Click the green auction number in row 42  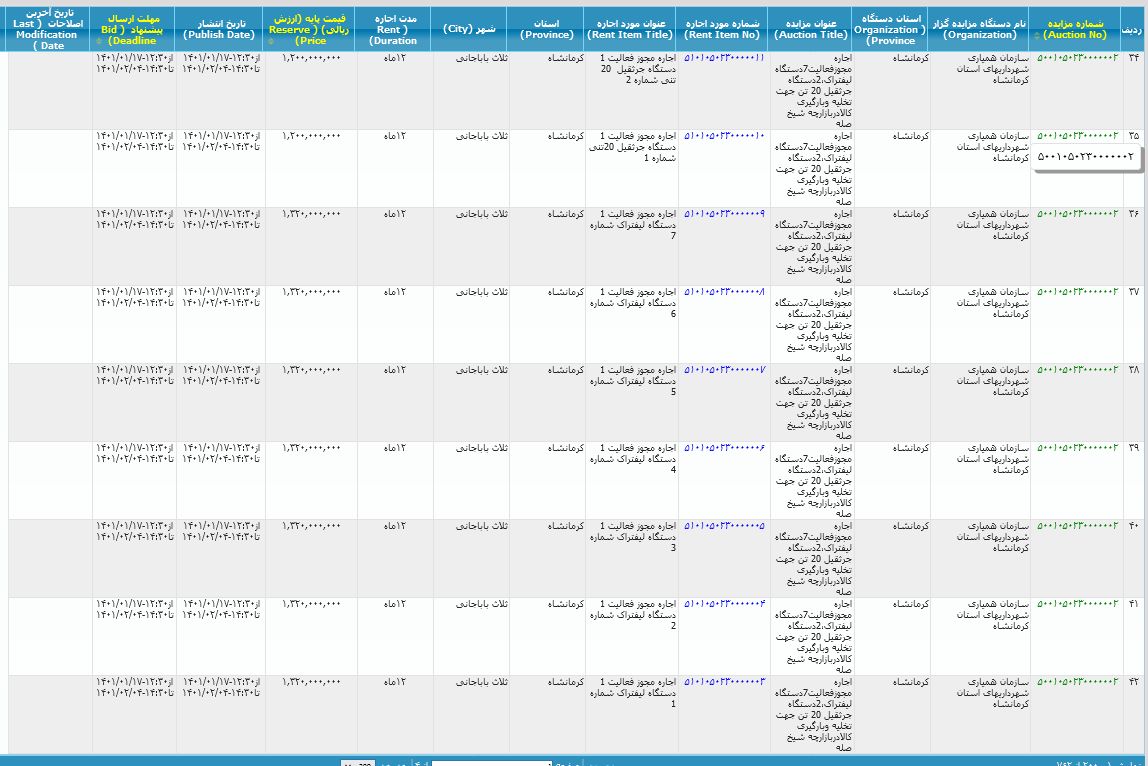coord(1077,682)
